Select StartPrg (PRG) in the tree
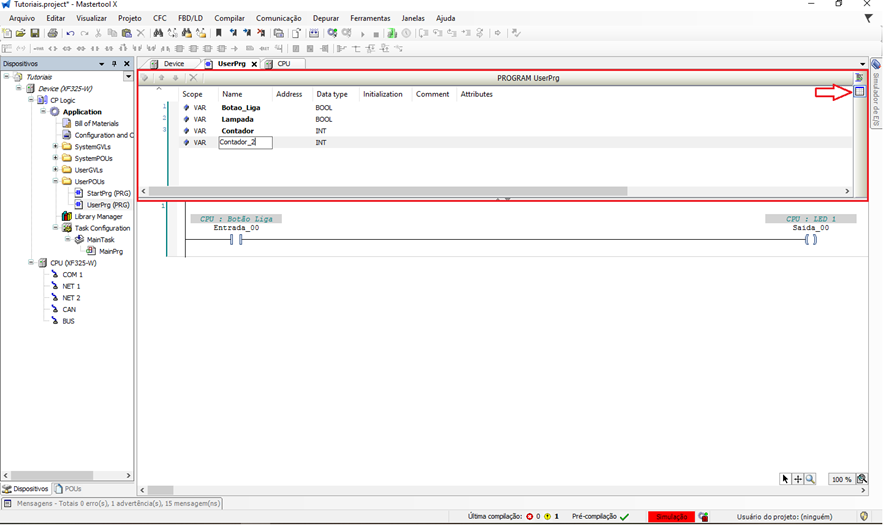The height and width of the screenshot is (526, 886). pyautogui.click(x=108, y=193)
